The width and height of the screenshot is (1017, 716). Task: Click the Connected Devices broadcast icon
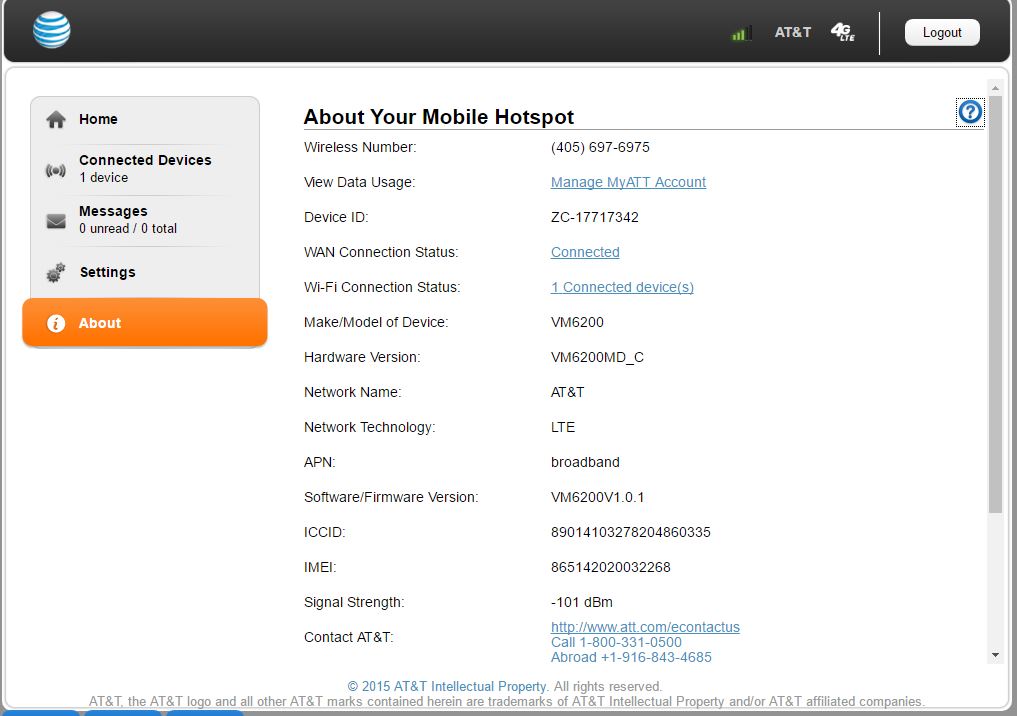(56, 169)
